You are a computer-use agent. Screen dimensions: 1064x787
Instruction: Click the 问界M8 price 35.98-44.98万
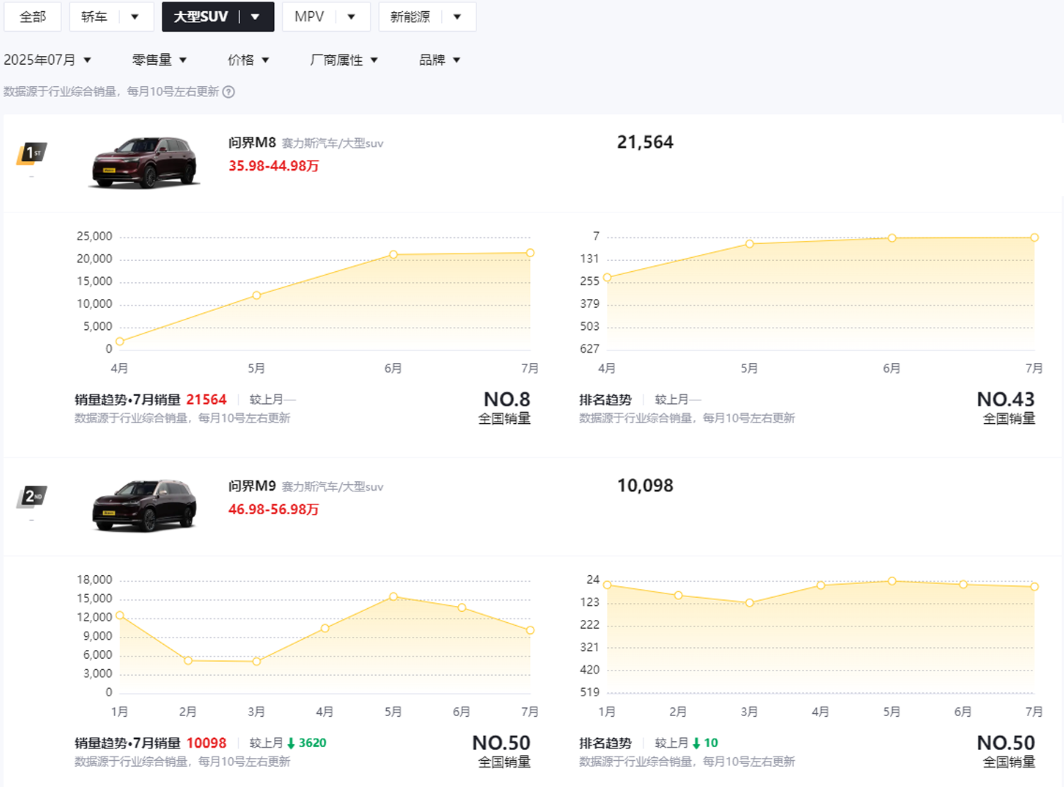[273, 166]
